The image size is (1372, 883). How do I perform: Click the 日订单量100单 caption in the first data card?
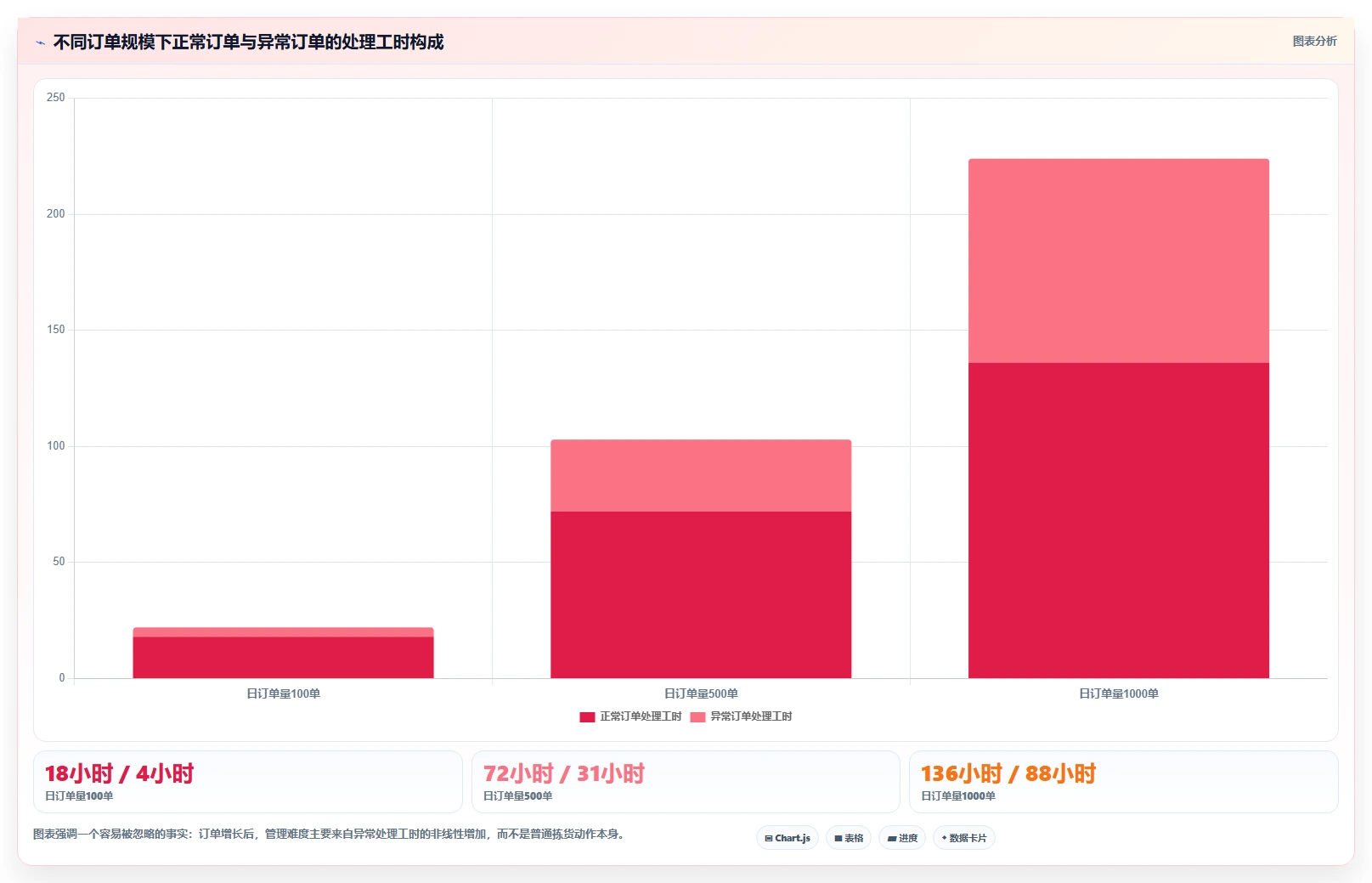pyautogui.click(x=79, y=796)
